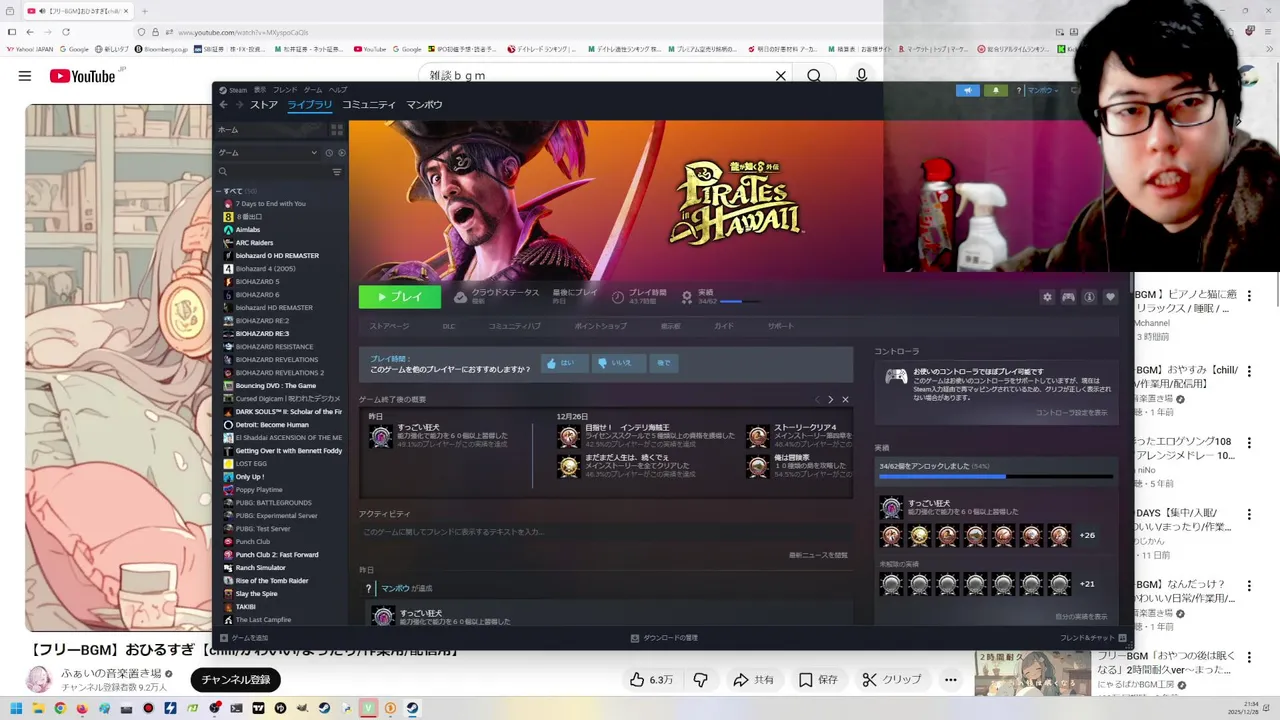The image size is (1280, 720).
Task: Click the YouTube 共有 share button
Action: [x=753, y=680]
